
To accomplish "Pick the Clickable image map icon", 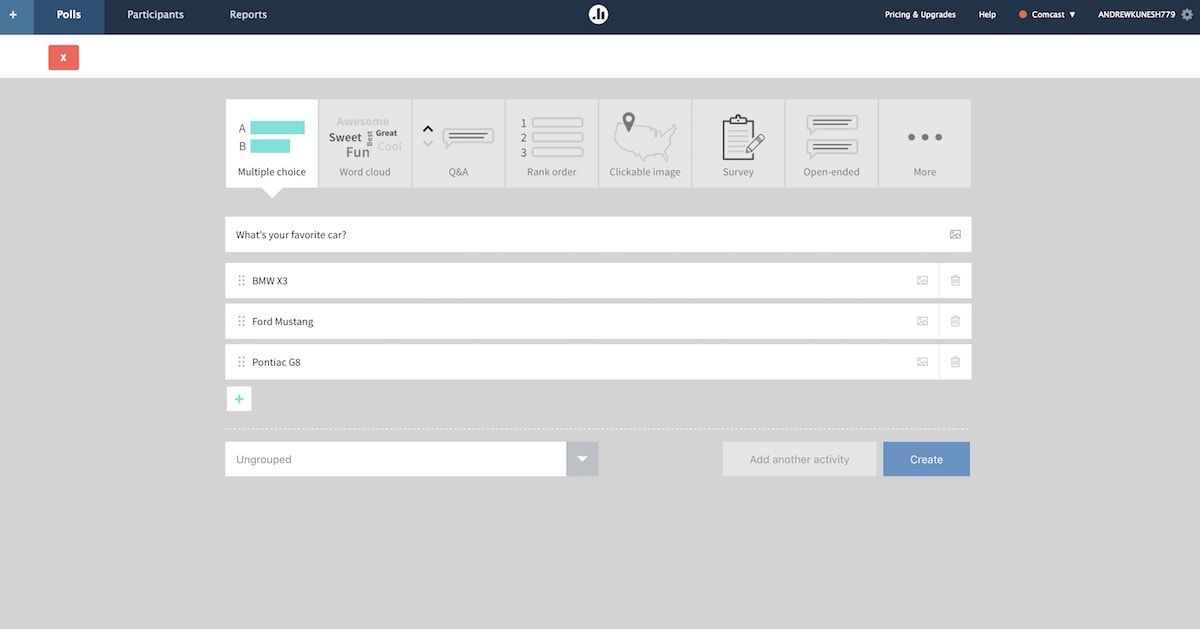I will (644, 137).
